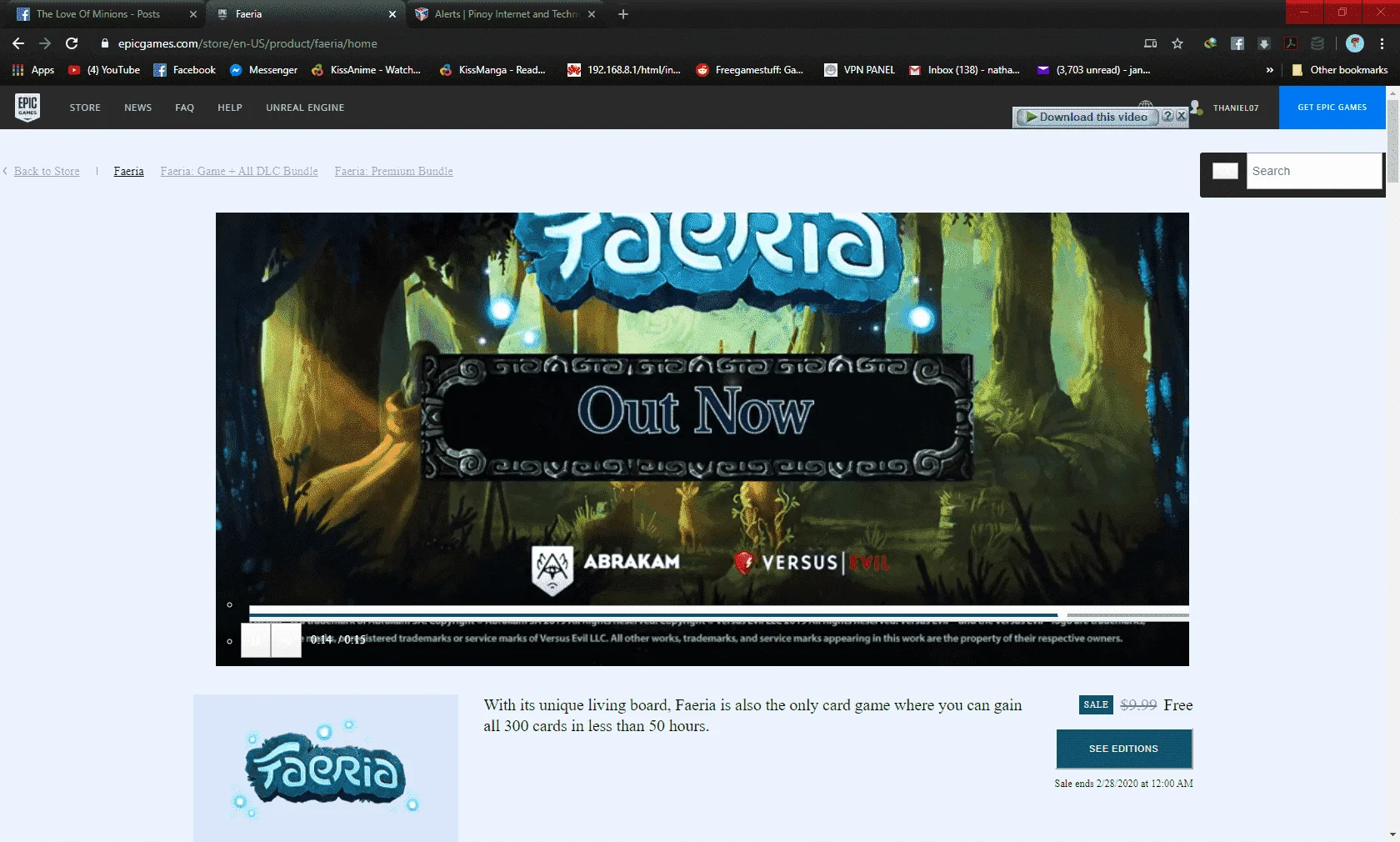The image size is (1400, 842).
Task: Open the HELP menu item
Action: [230, 108]
